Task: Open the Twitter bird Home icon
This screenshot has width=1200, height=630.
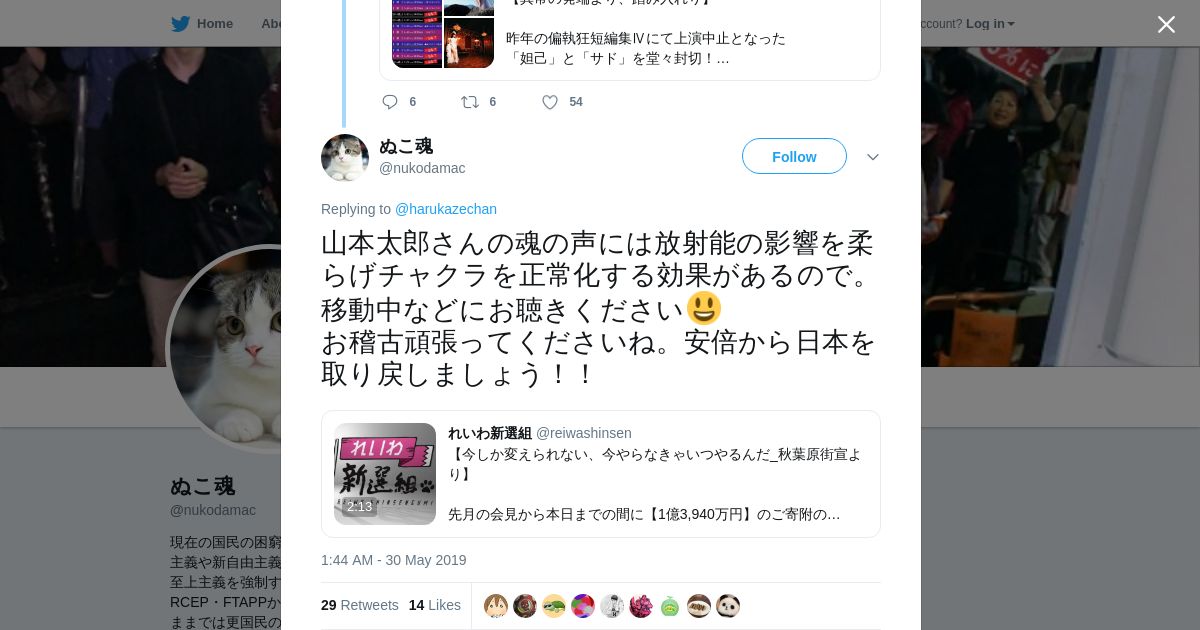Action: coord(181,23)
